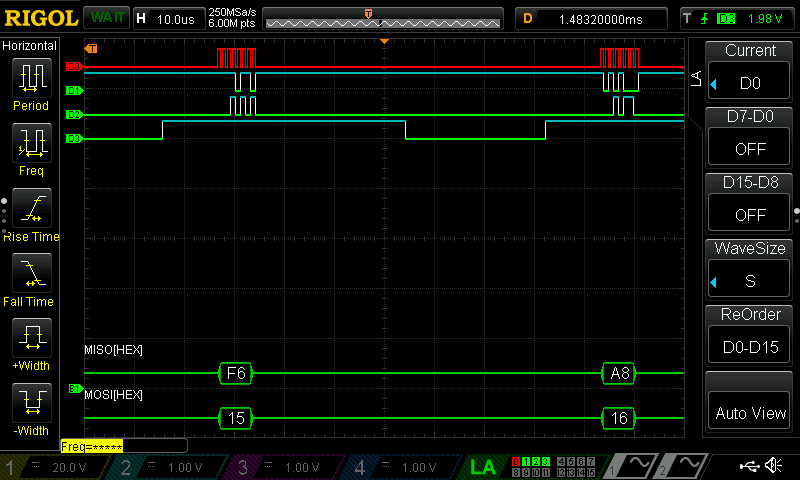Image resolution: width=800 pixels, height=480 pixels.
Task: Click the MISO decoded value F6
Action: click(236, 374)
